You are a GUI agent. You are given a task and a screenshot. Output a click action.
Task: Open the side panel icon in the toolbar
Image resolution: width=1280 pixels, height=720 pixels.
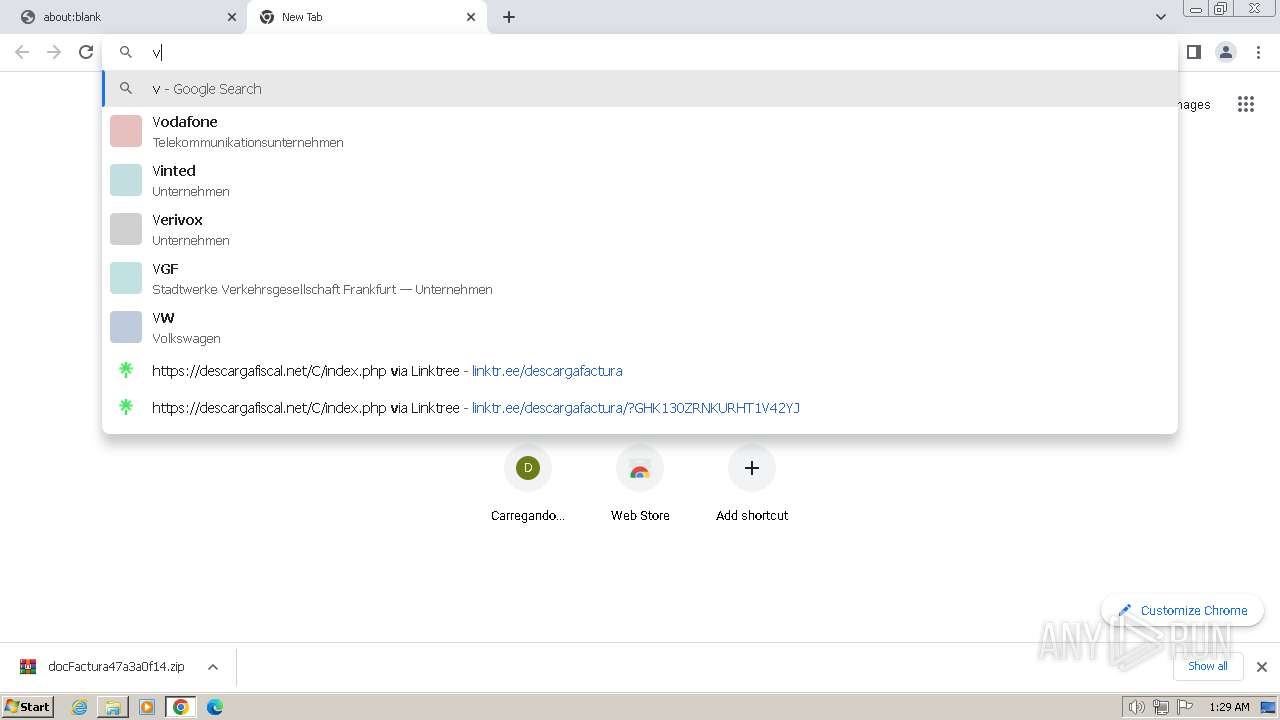[x=1193, y=52]
